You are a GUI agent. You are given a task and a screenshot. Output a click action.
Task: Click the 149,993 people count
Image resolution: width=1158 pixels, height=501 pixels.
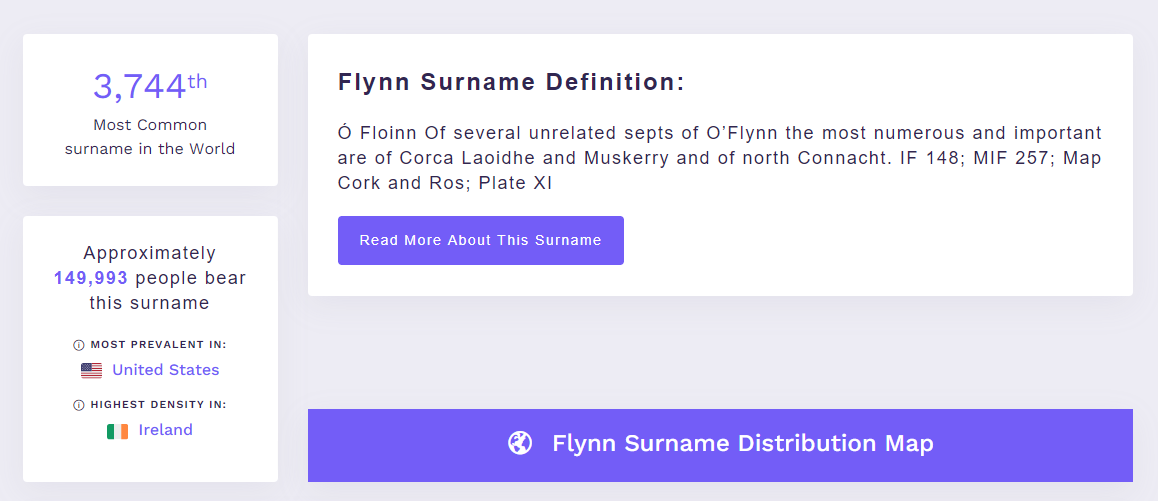click(91, 279)
